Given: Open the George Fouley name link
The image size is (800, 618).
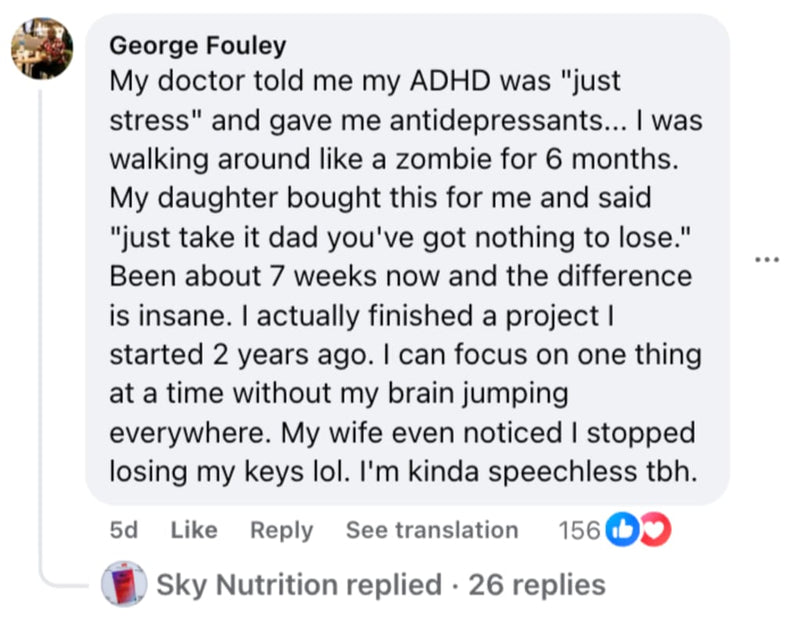Looking at the screenshot, I should pyautogui.click(x=197, y=45).
